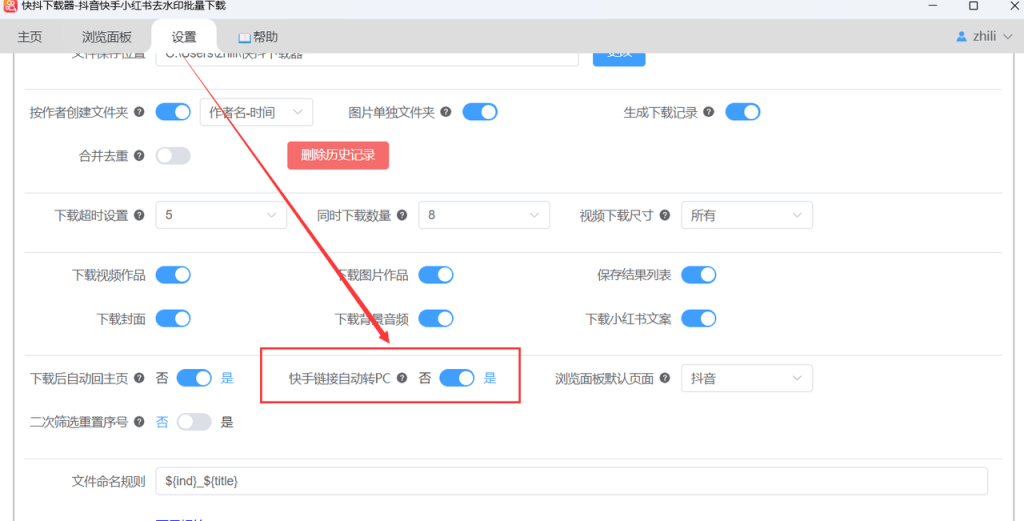Open the 同时下载数量 dropdown showing 8
Viewport: 1024px width, 521px height.
(484, 215)
